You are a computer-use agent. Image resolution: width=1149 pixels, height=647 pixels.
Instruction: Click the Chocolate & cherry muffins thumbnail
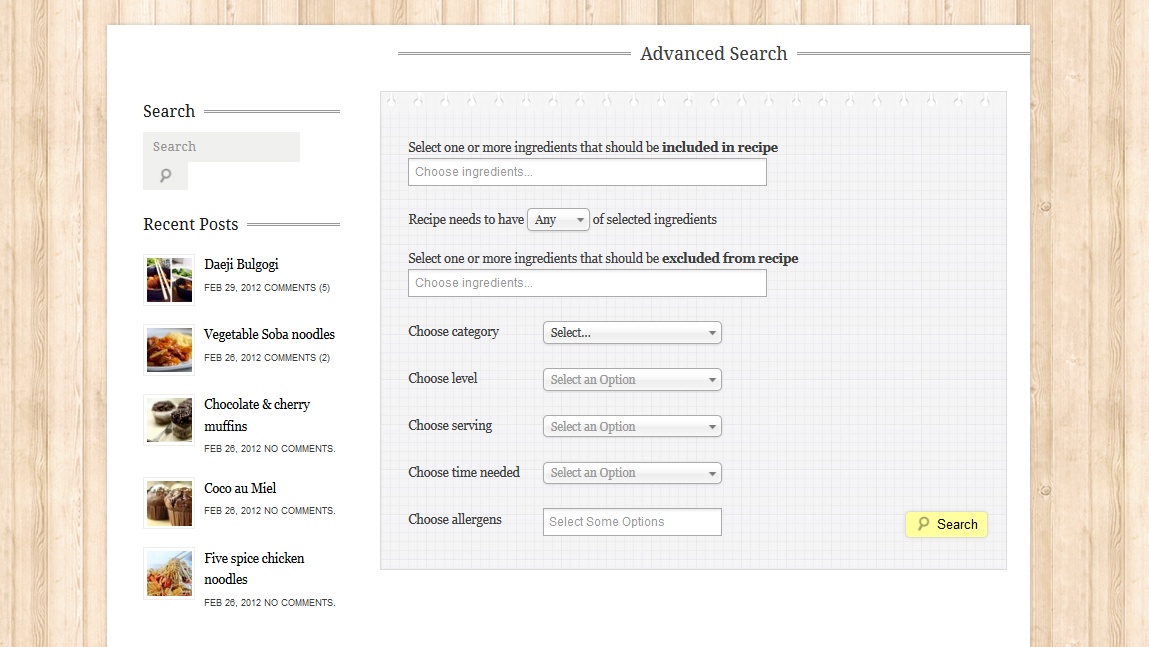click(x=169, y=420)
